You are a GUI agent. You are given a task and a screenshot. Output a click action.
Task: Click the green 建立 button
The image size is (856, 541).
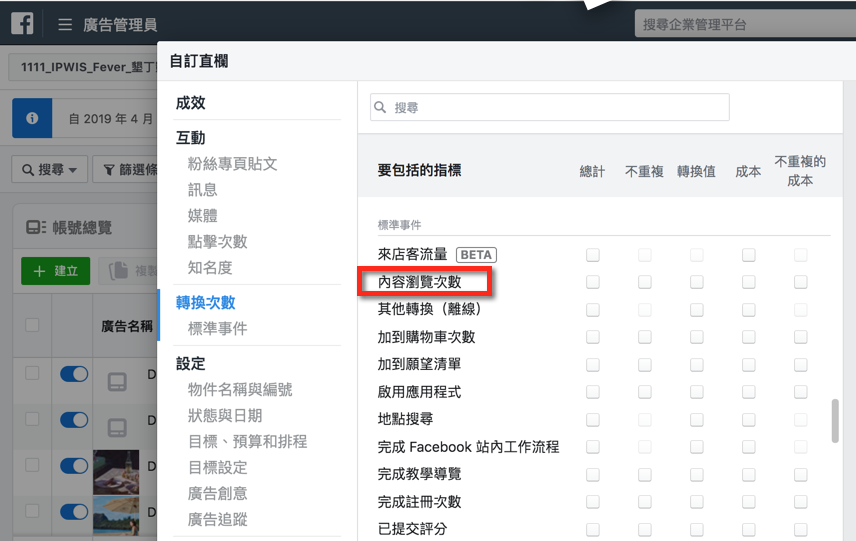pyautogui.click(x=56, y=271)
